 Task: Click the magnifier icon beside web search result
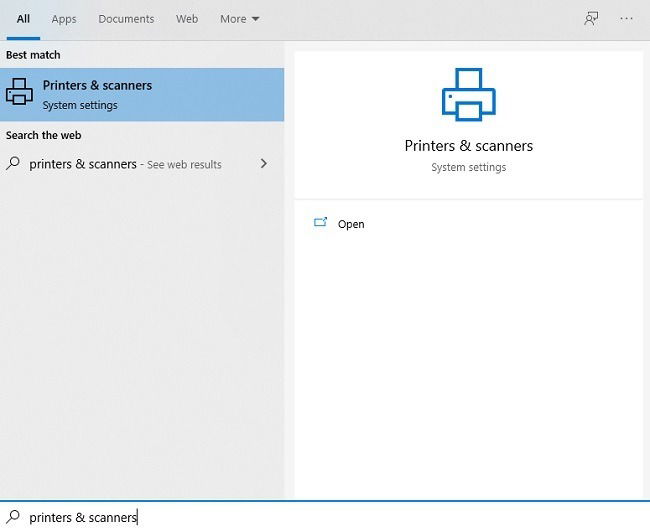coord(13,163)
